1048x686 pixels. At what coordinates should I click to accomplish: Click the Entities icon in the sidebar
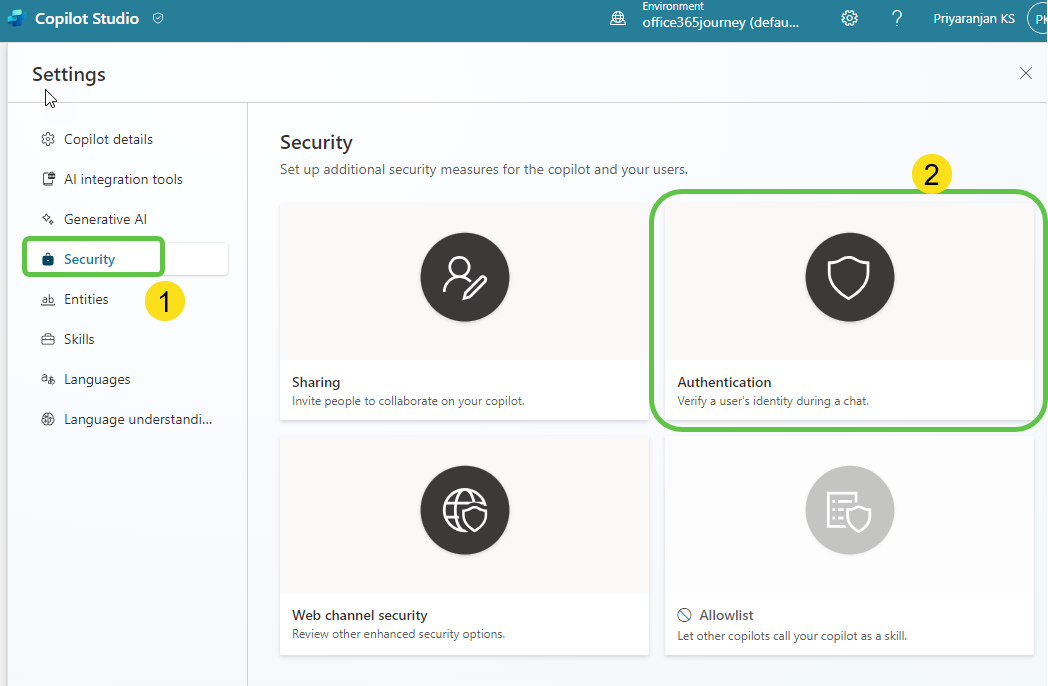46,298
